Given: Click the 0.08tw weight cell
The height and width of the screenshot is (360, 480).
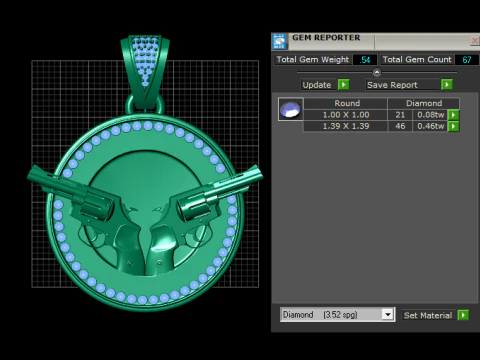Looking at the screenshot, I should [x=430, y=115].
